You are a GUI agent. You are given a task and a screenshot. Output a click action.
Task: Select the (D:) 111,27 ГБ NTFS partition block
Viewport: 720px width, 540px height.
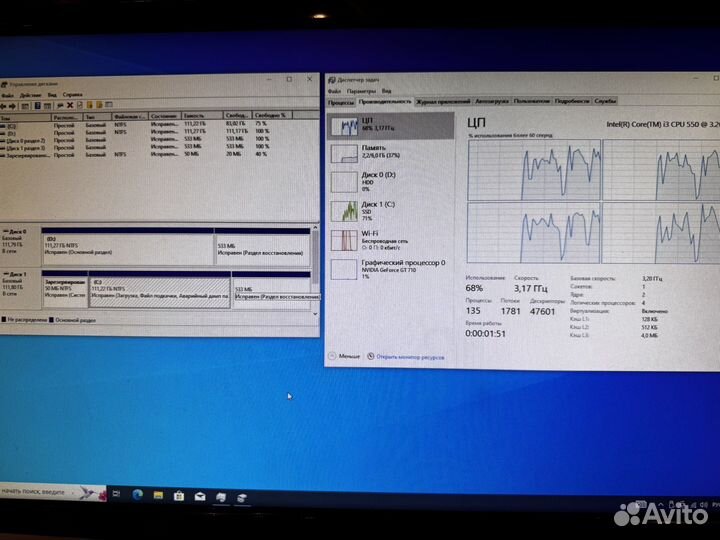click(128, 247)
